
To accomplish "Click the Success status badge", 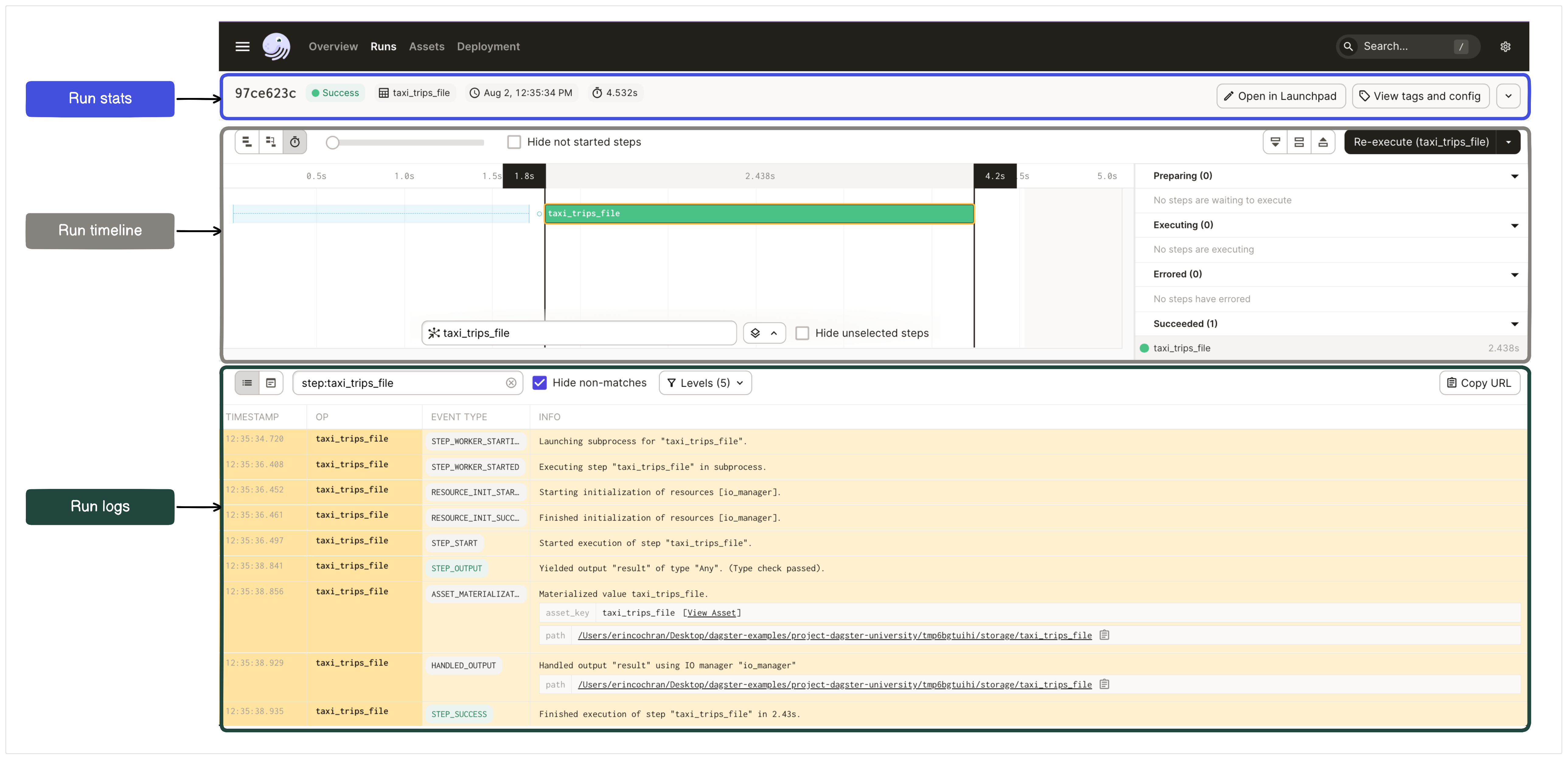I will (335, 93).
